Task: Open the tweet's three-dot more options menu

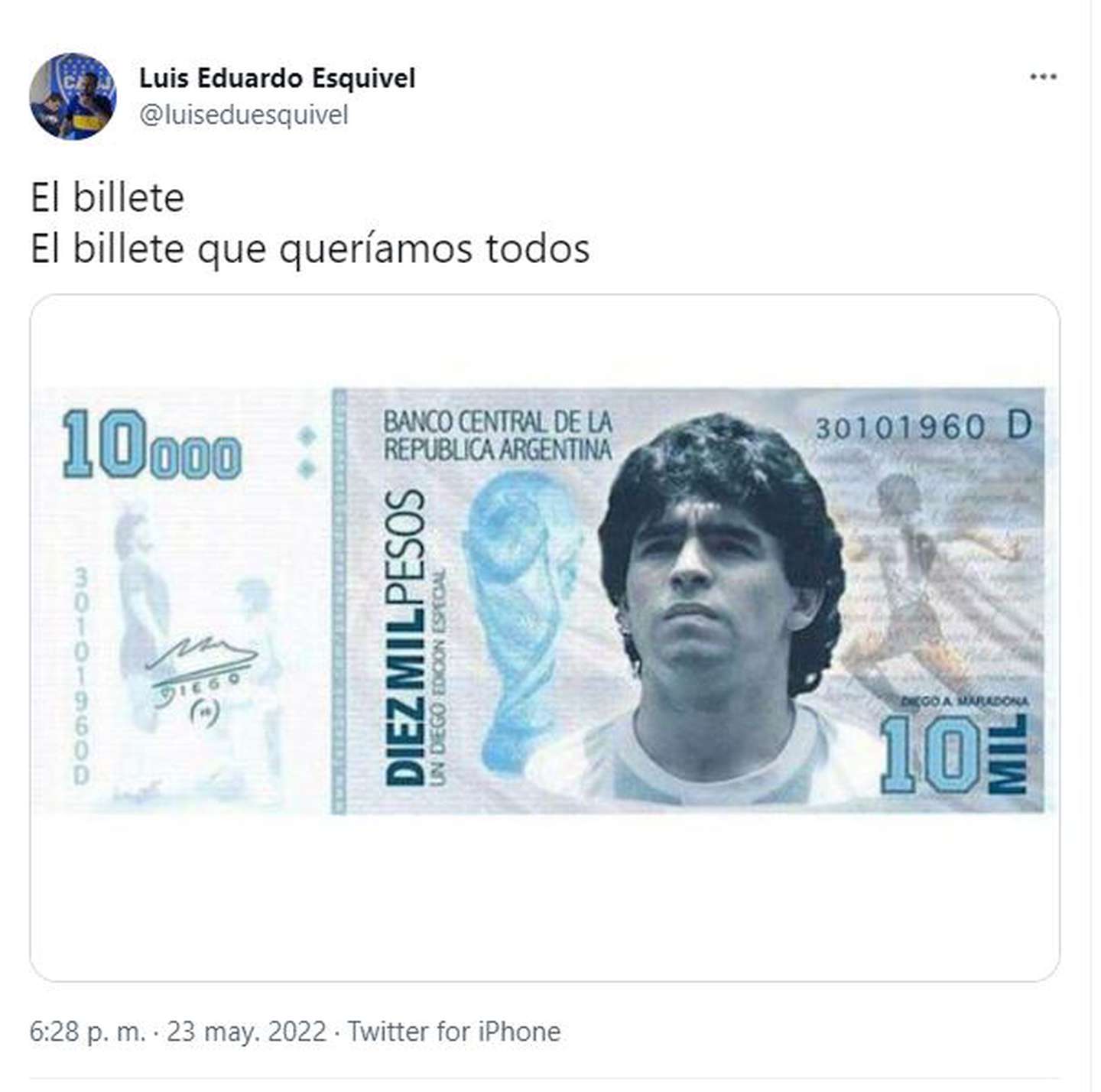Action: click(x=1043, y=76)
